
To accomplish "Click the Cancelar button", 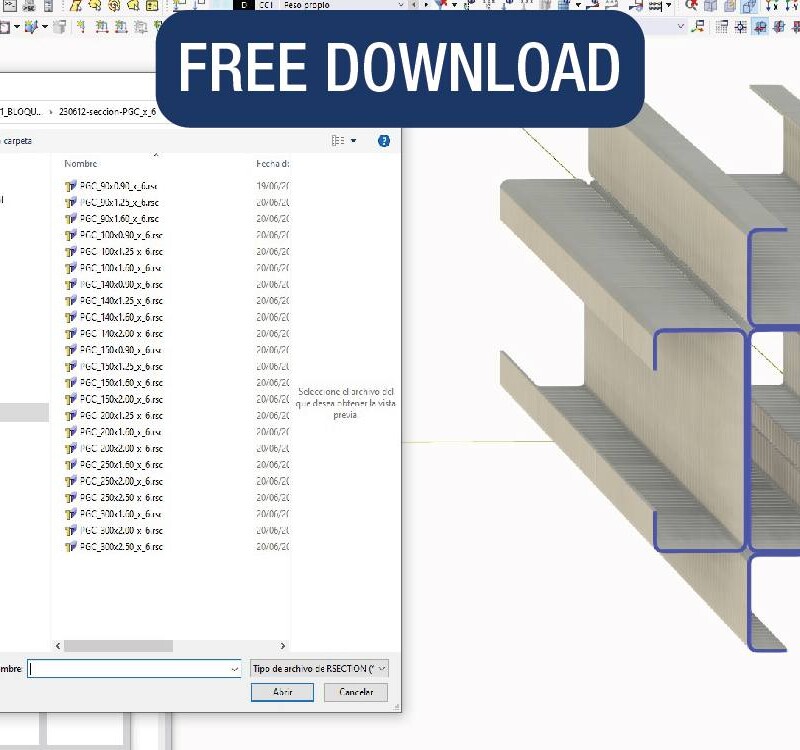I will point(356,692).
